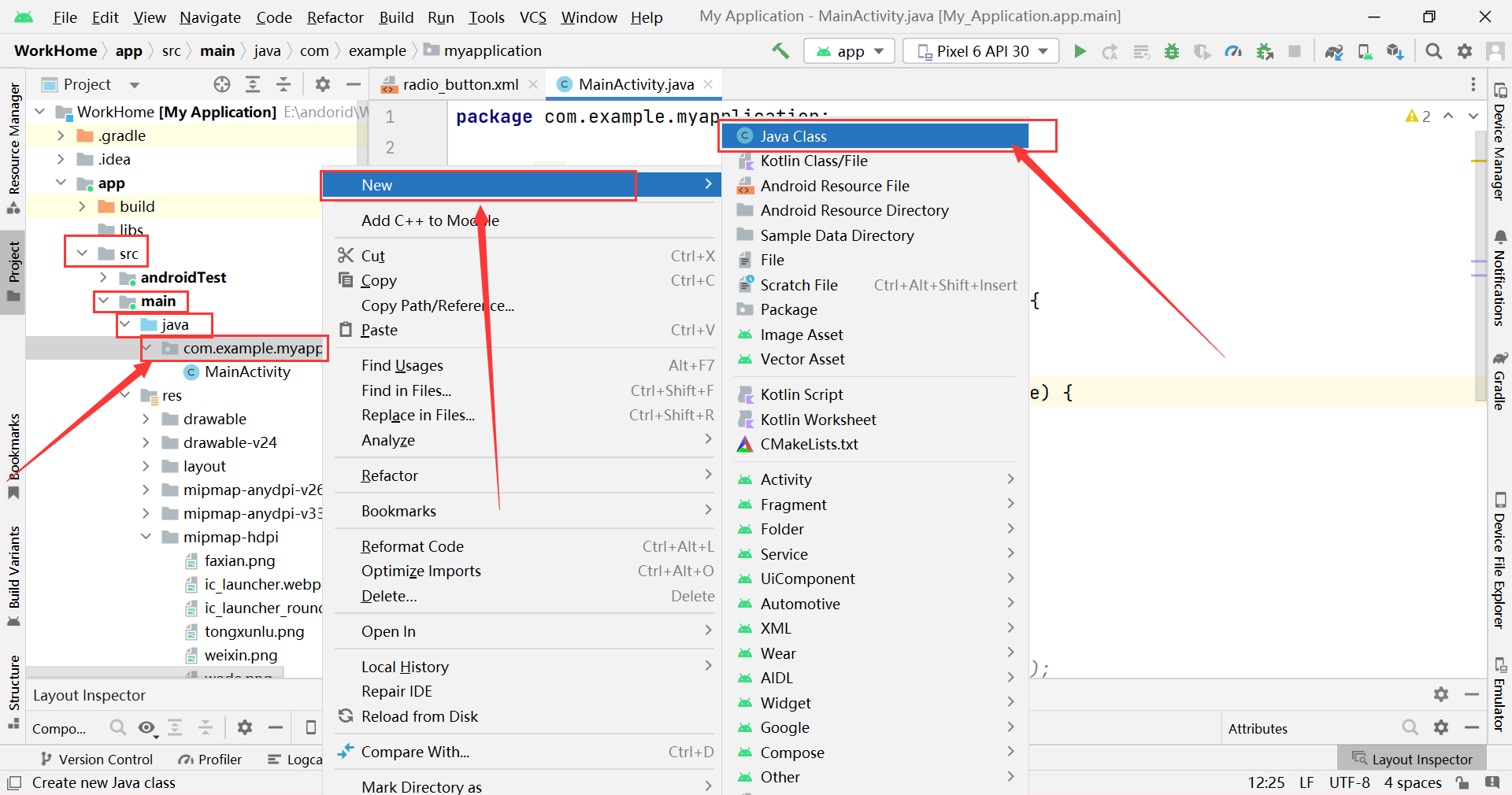Image resolution: width=1512 pixels, height=795 pixels.
Task: Click UTF-8 encoding in status bar
Action: point(1350,782)
